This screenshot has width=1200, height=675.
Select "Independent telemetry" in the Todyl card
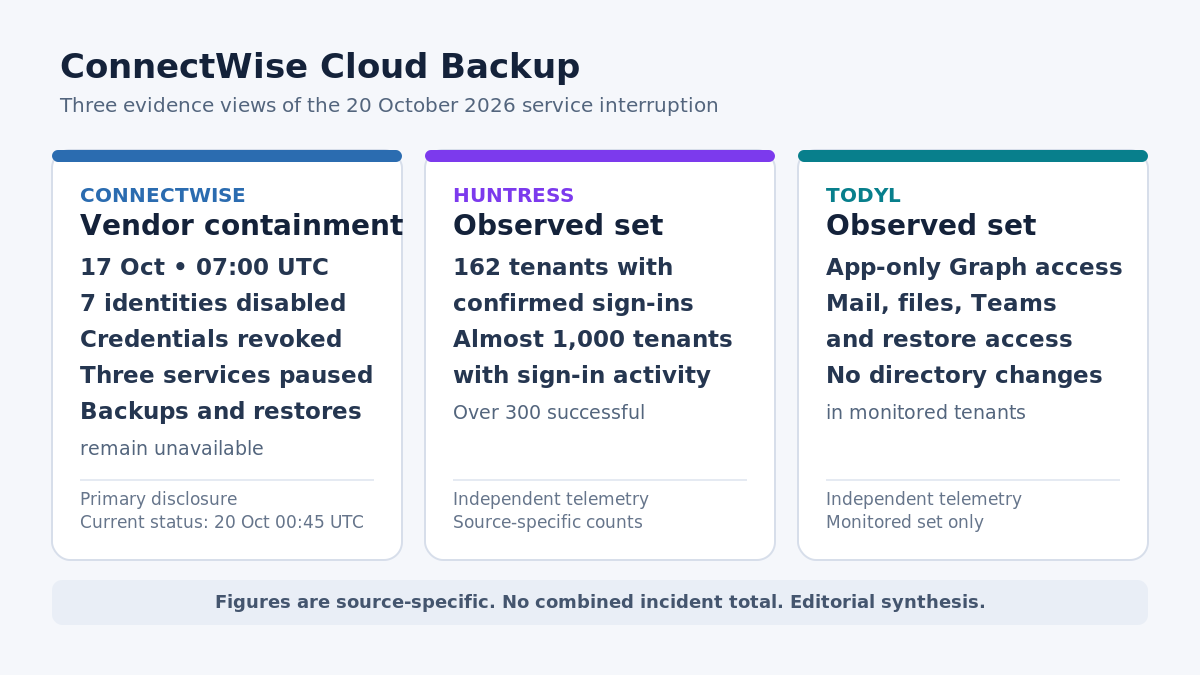click(924, 499)
